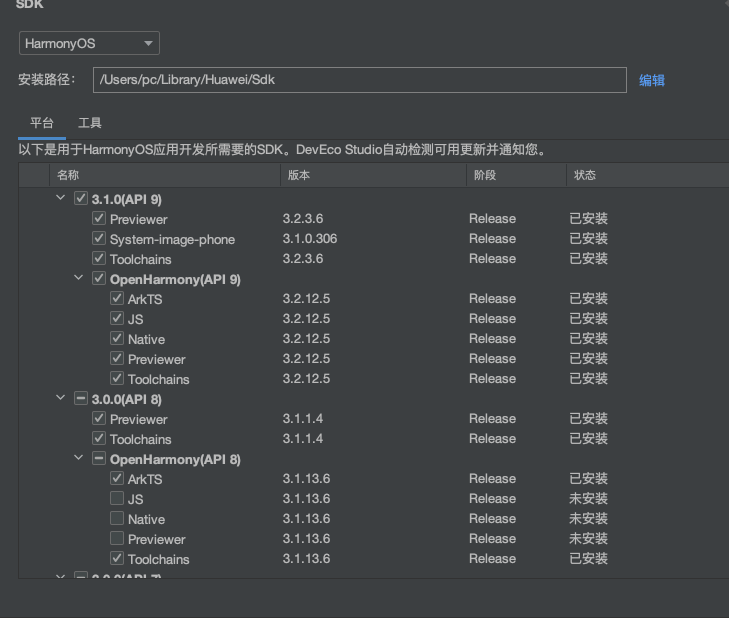The image size is (729, 618).
Task: Select the 3.1.0(API 9) group label
Action: click(x=126, y=199)
